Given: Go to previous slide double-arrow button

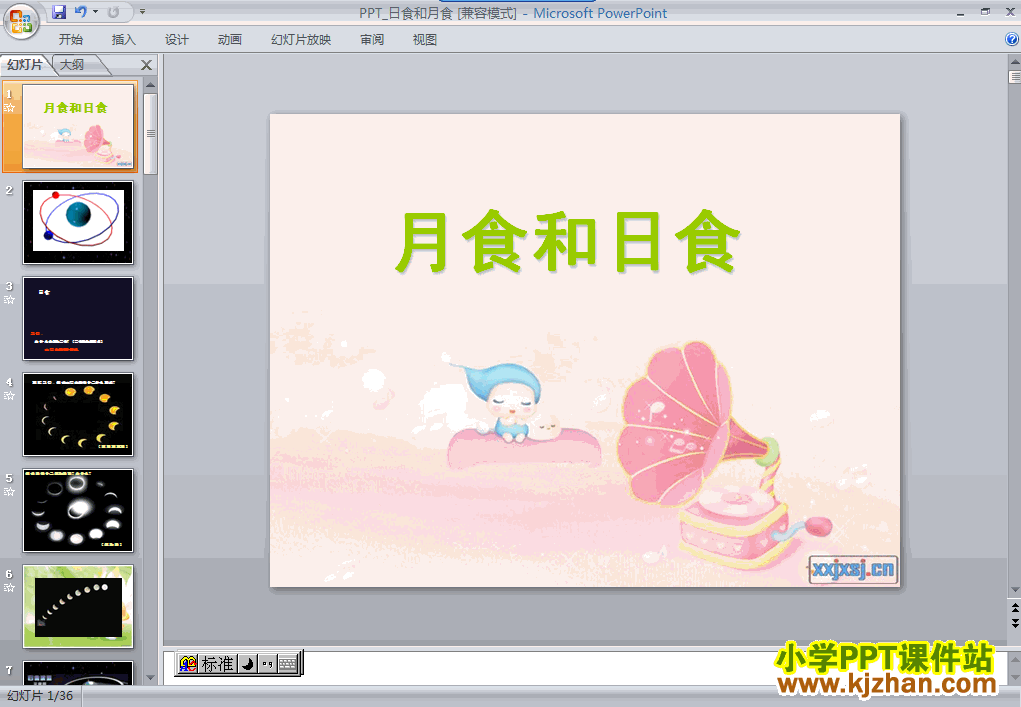Looking at the screenshot, I should pyautogui.click(x=1014, y=607).
